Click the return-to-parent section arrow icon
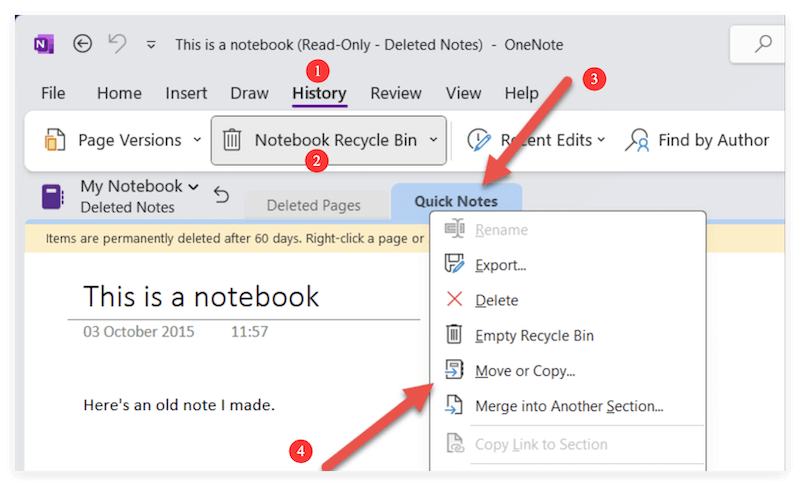Screen dimensions: 800x486 click(221, 195)
